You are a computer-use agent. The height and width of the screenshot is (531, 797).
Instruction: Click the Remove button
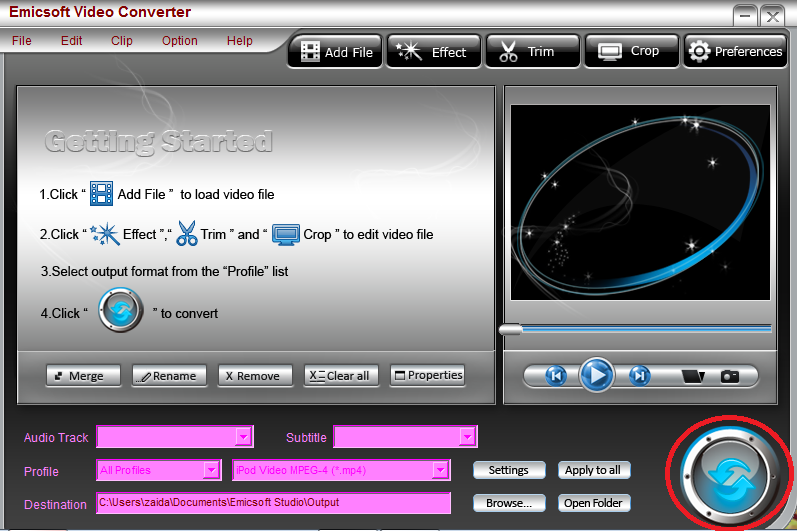pos(255,376)
